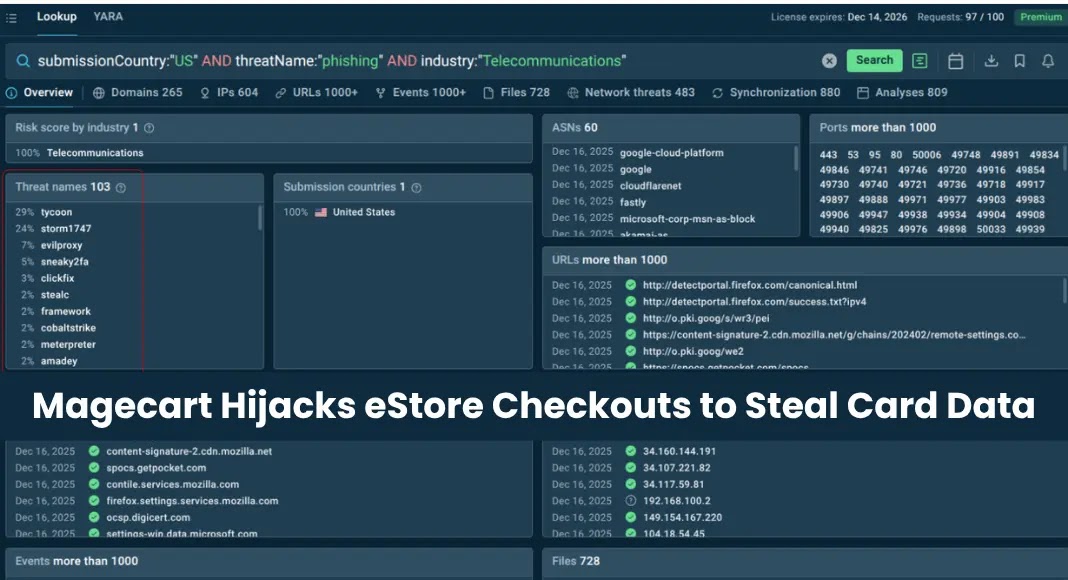Click the green Search button
Image resolution: width=1068 pixels, height=580 pixels.
874,60
